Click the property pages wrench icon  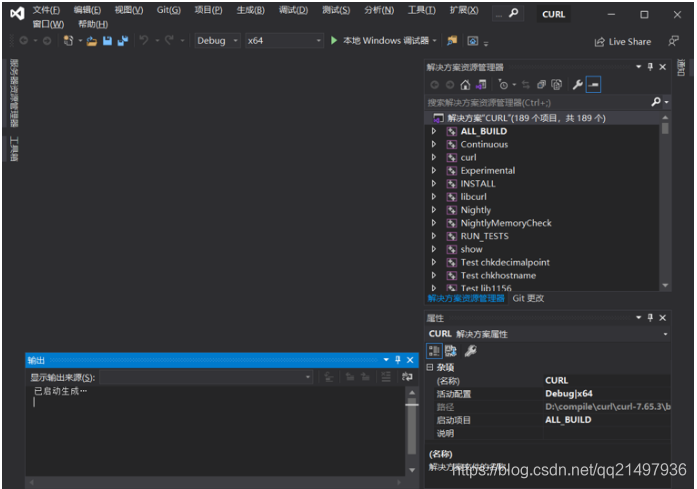pos(470,351)
